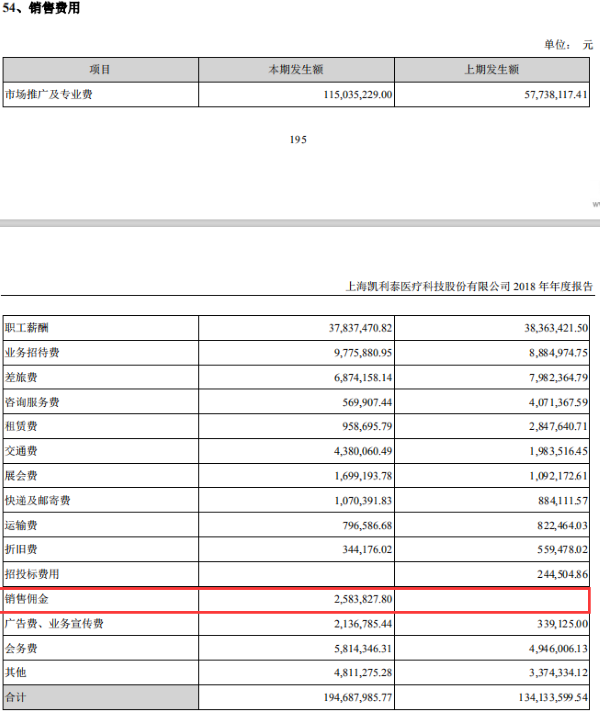Click the value 115,035,229.00
This screenshot has height=714, width=600.
click(x=358, y=95)
